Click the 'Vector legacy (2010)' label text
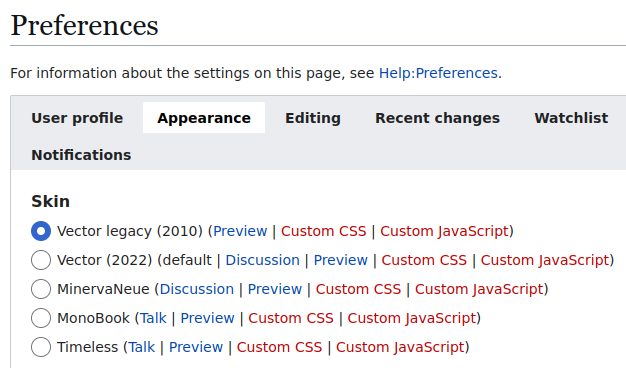The width and height of the screenshot is (626, 368). click(x=130, y=231)
